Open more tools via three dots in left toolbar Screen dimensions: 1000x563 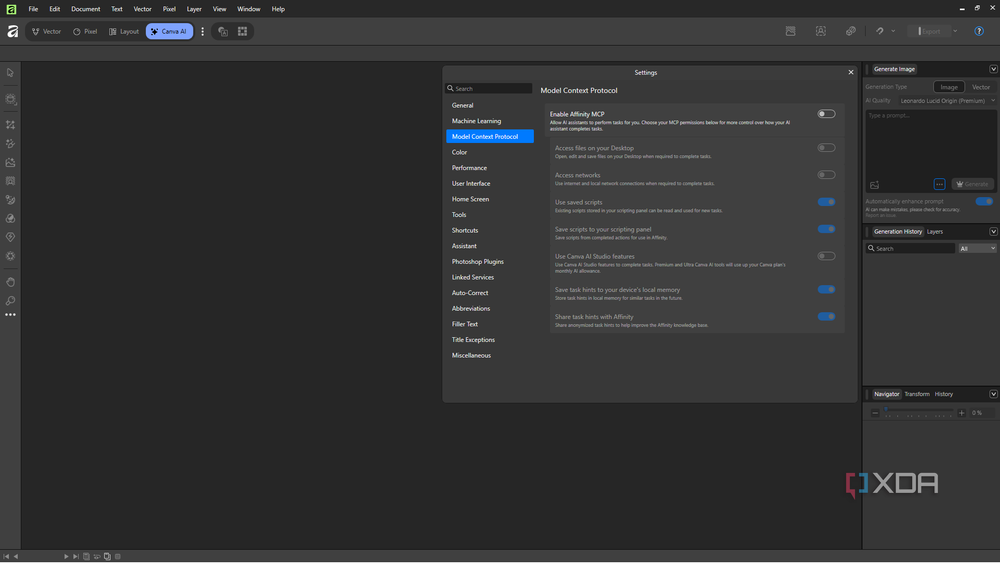(10, 315)
